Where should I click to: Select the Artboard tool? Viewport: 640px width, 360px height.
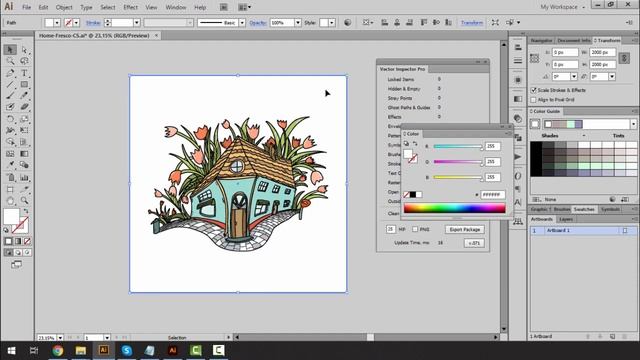point(10,189)
